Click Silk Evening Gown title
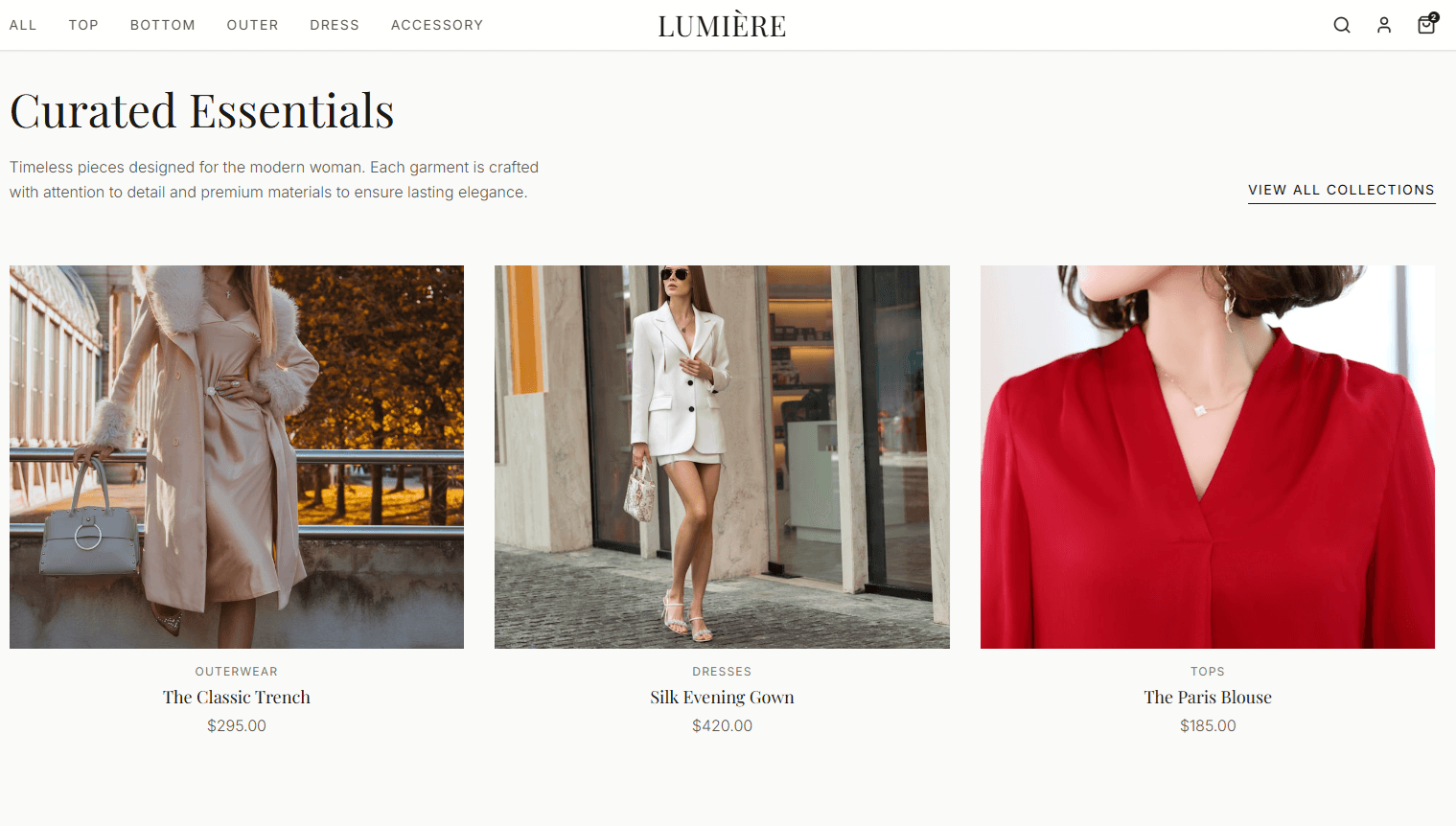The height and width of the screenshot is (826, 1456). click(x=722, y=698)
